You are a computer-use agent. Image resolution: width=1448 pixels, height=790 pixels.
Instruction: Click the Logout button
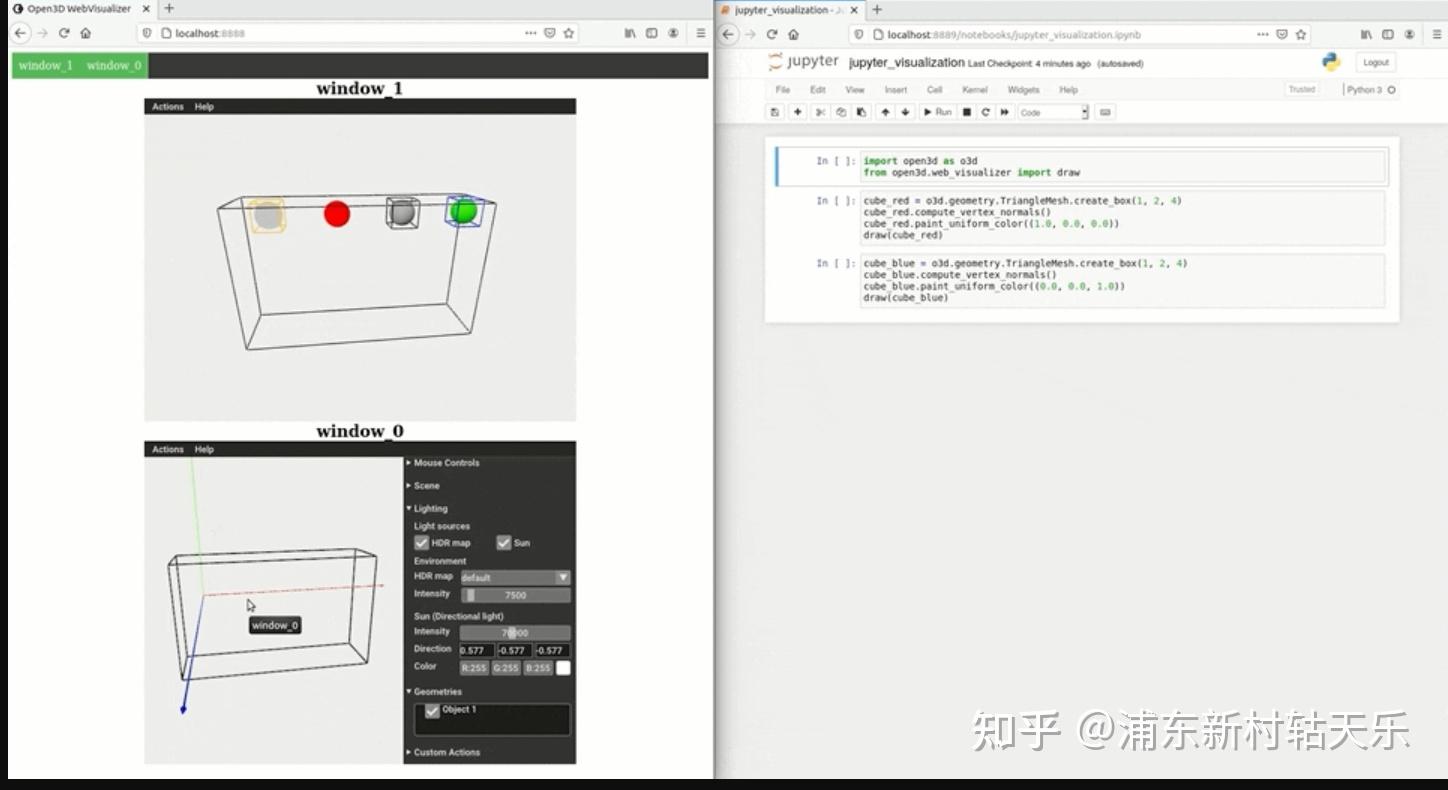pyautogui.click(x=1375, y=61)
